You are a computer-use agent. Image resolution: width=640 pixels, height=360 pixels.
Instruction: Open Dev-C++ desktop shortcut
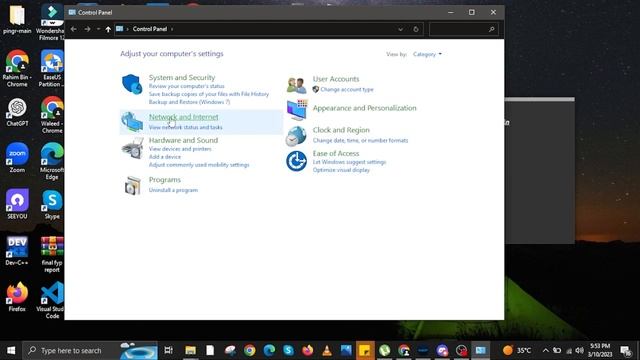pos(17,251)
